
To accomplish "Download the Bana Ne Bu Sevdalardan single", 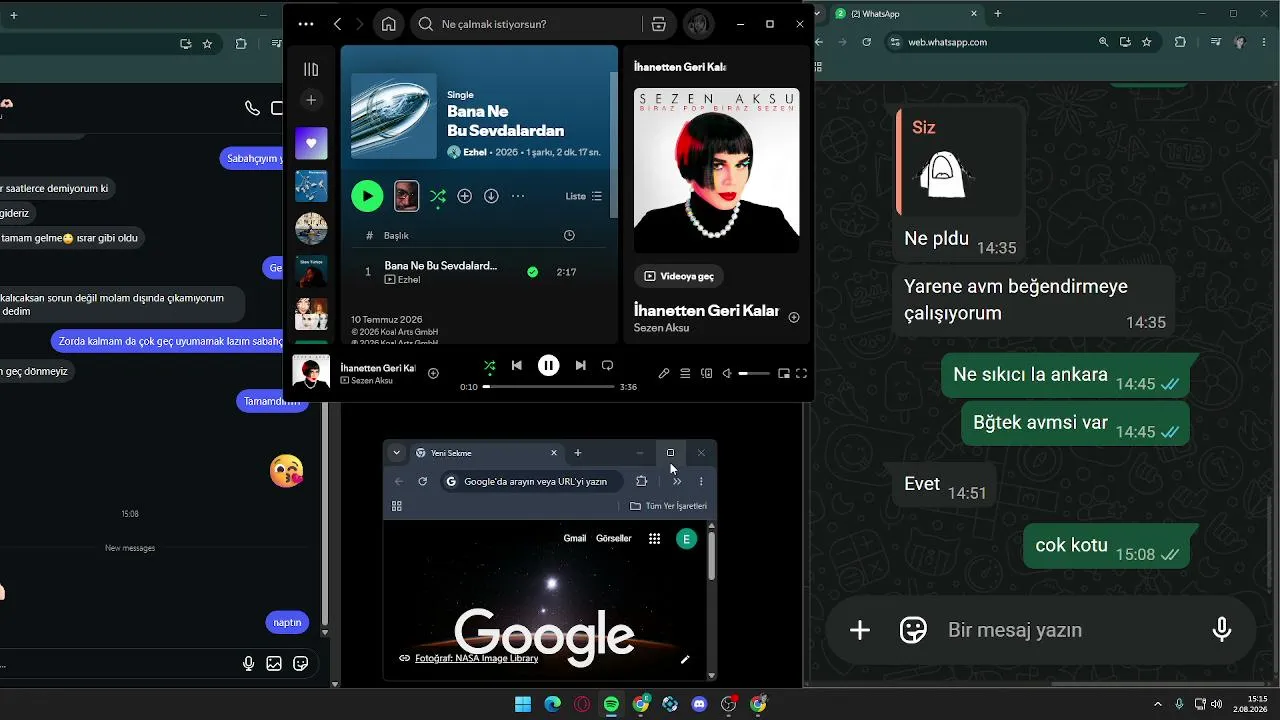I will pyautogui.click(x=491, y=196).
